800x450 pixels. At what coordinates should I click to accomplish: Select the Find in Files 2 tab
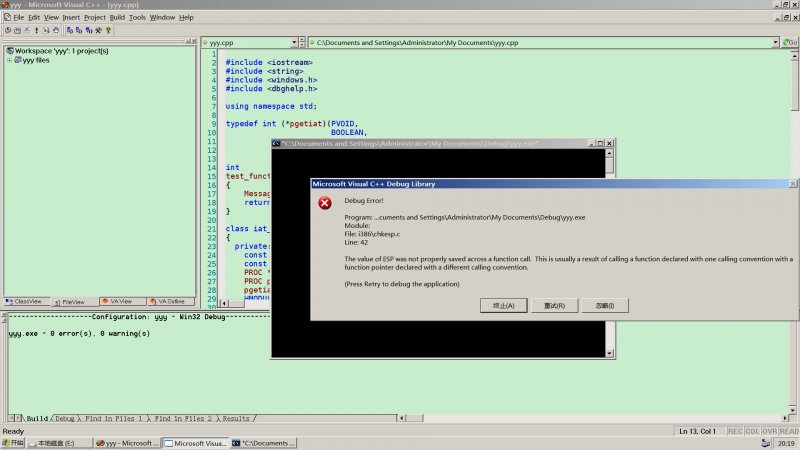pyautogui.click(x=183, y=418)
